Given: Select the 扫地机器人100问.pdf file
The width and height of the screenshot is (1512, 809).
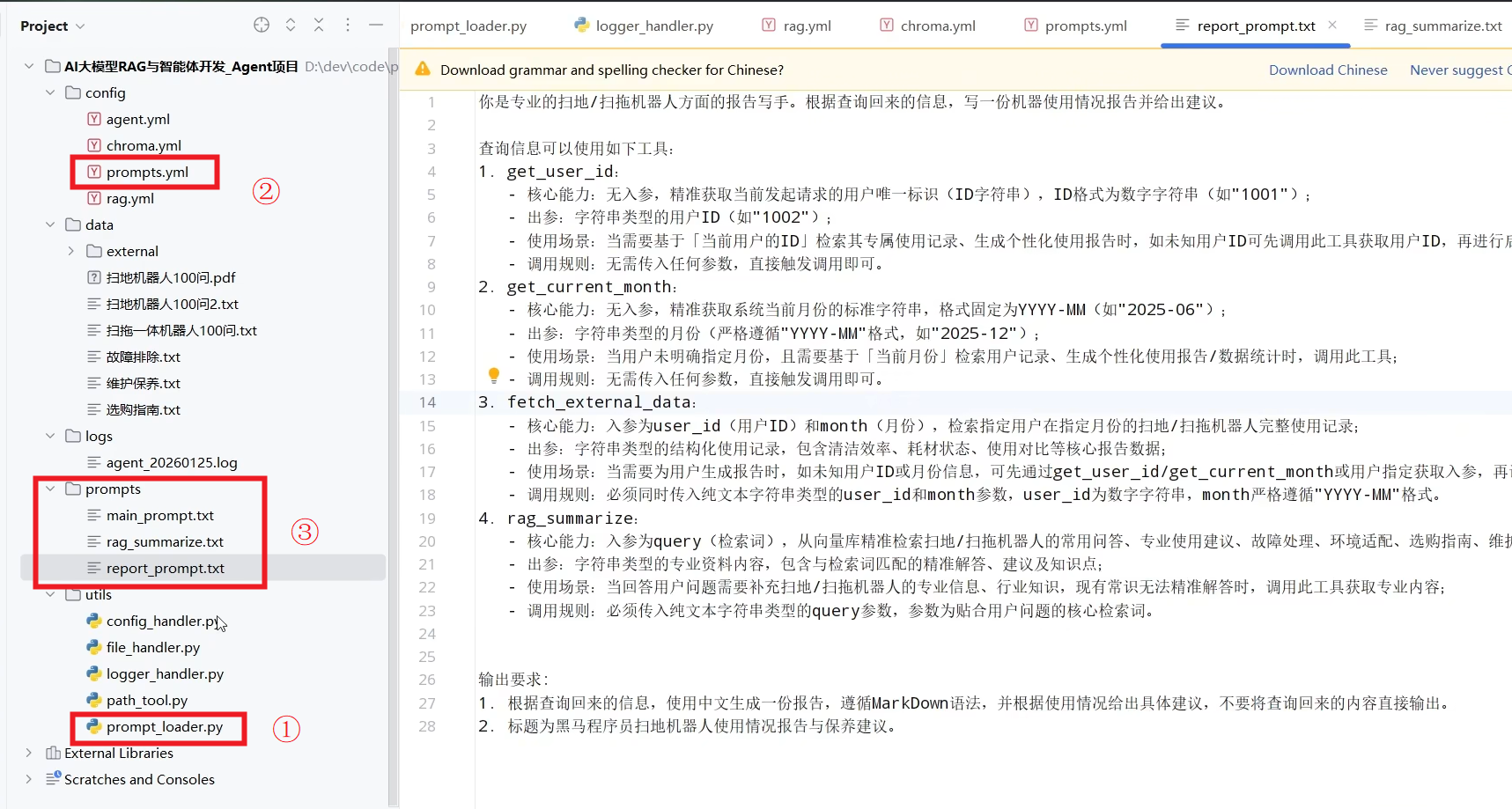Looking at the screenshot, I should coord(171,277).
